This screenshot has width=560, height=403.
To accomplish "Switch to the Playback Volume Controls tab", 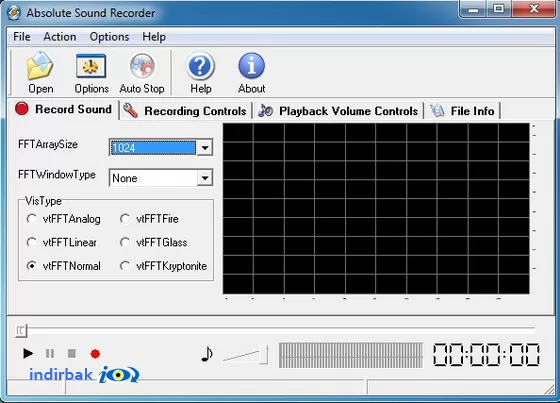I will coord(338,111).
